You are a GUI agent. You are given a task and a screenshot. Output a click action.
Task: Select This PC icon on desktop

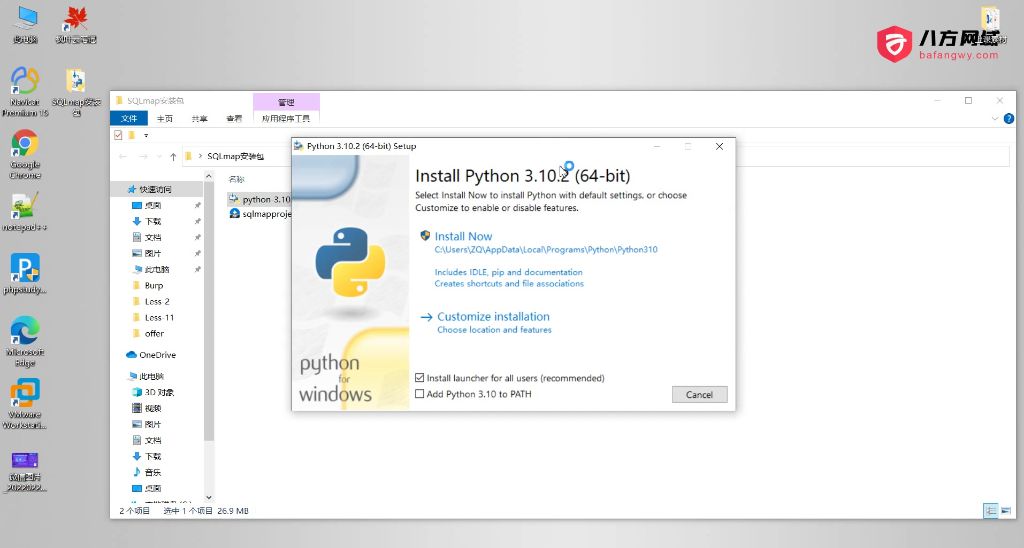pos(25,24)
